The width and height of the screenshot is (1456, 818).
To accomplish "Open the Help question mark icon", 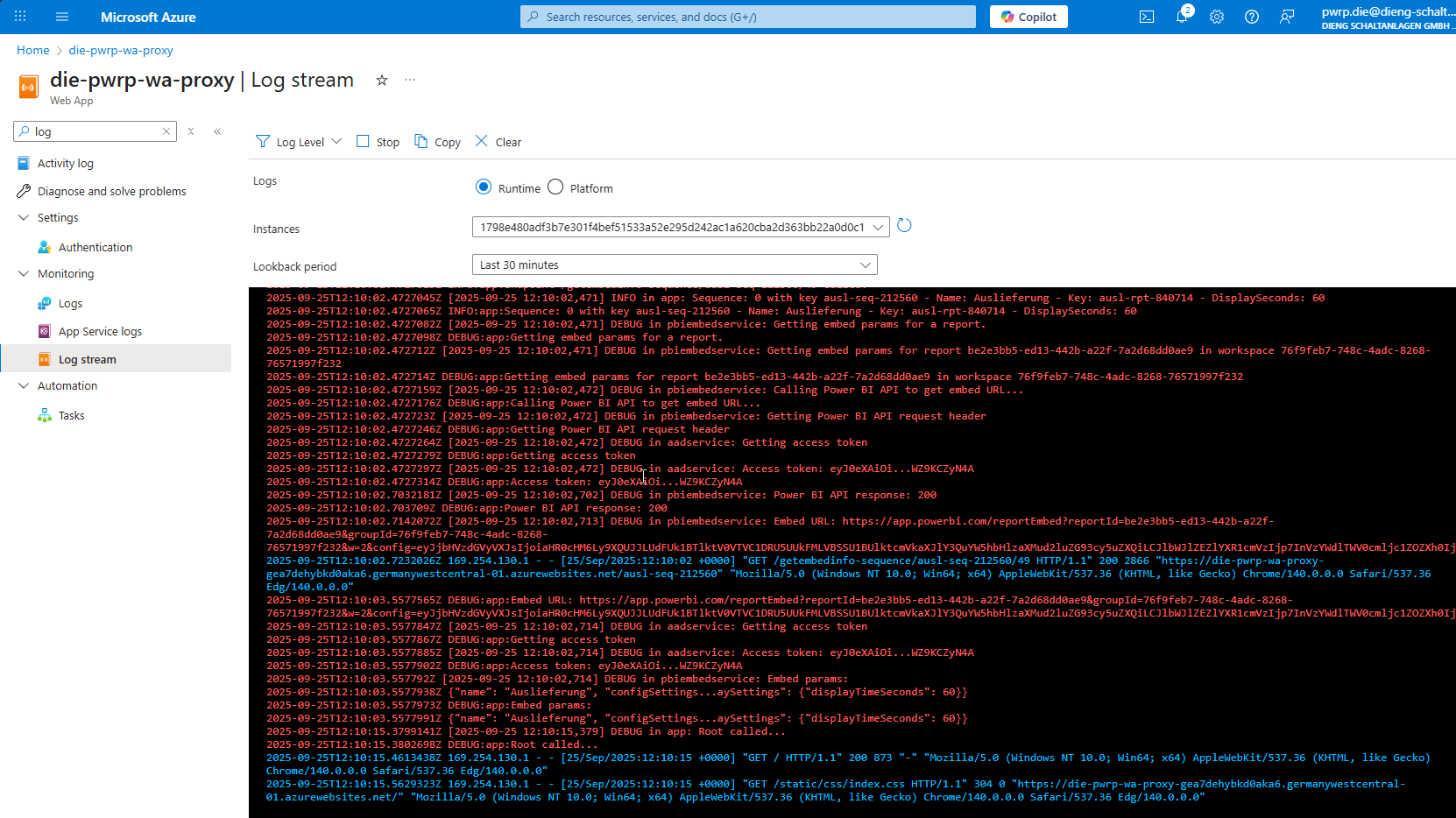I will 1252,17.
